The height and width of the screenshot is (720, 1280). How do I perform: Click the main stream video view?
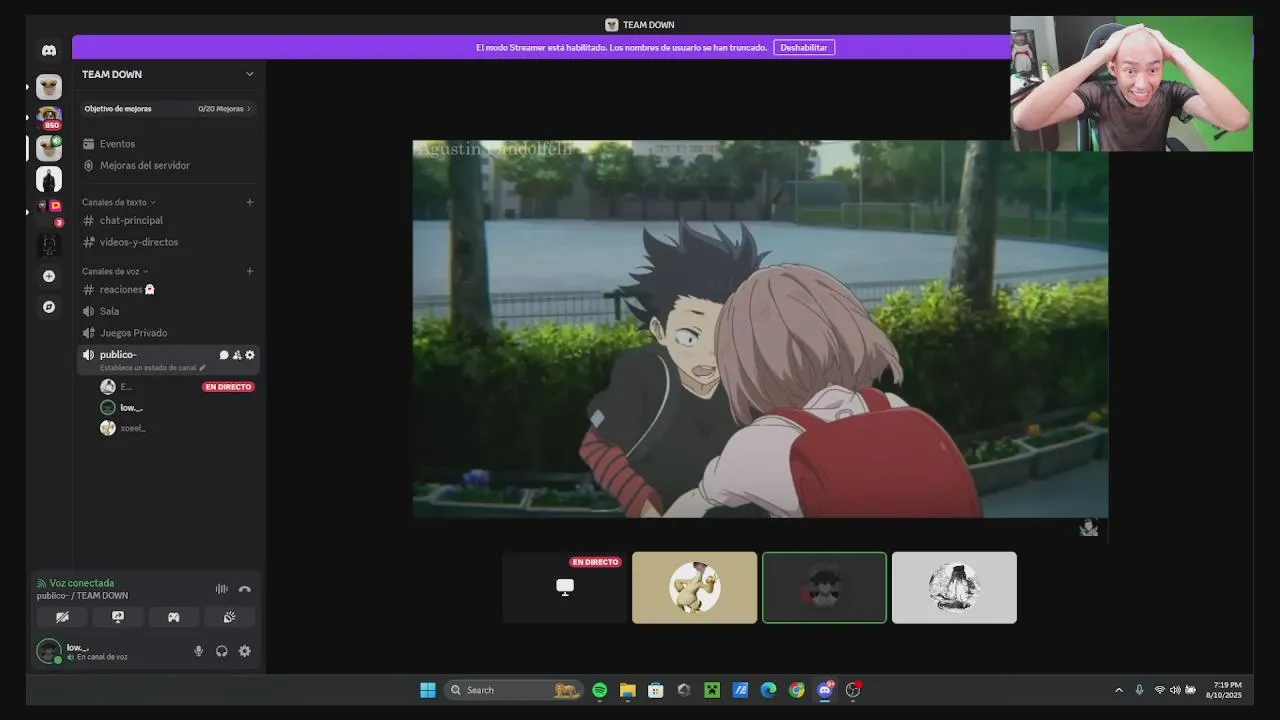760,329
